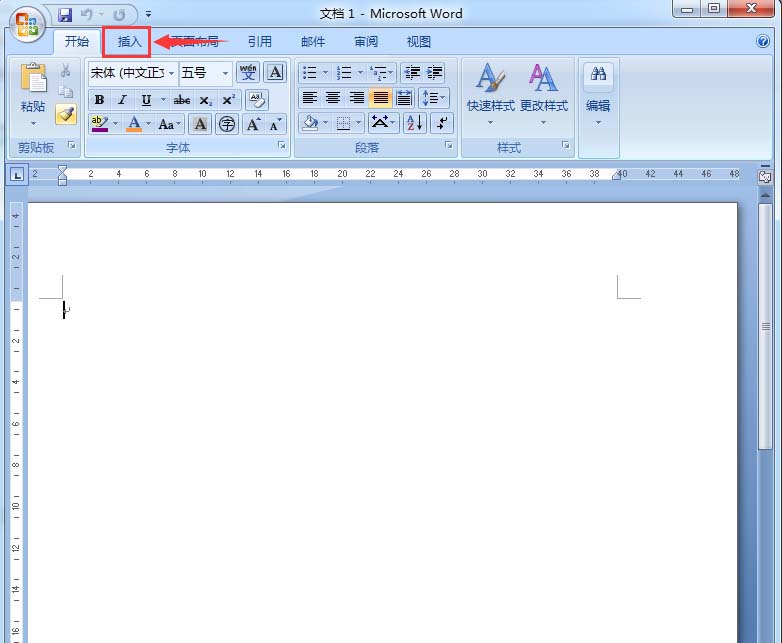
Task: Toggle justify alignment
Action: (x=380, y=98)
